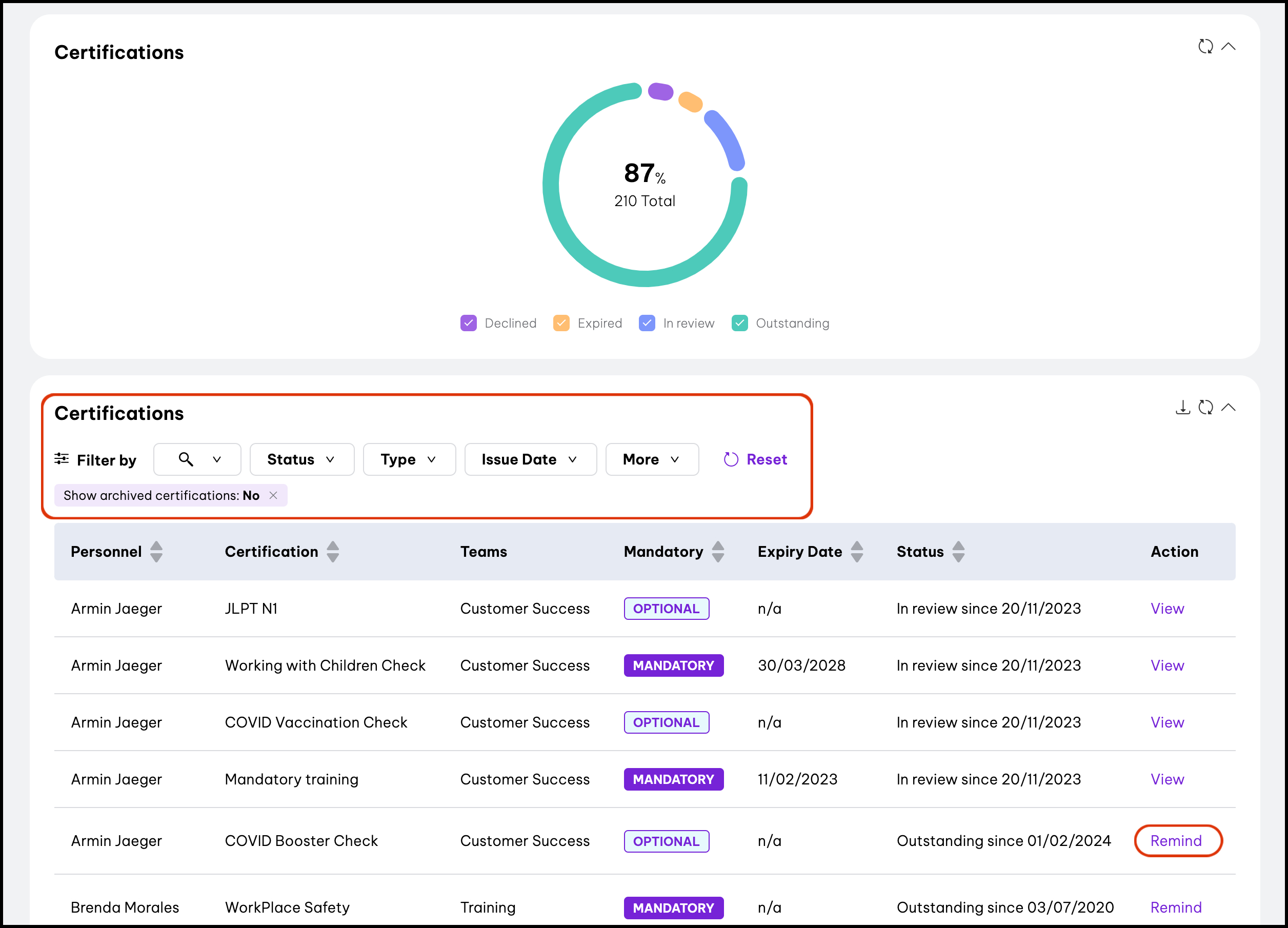Disable the In review legend checkbox
1288x928 pixels.
[647, 323]
